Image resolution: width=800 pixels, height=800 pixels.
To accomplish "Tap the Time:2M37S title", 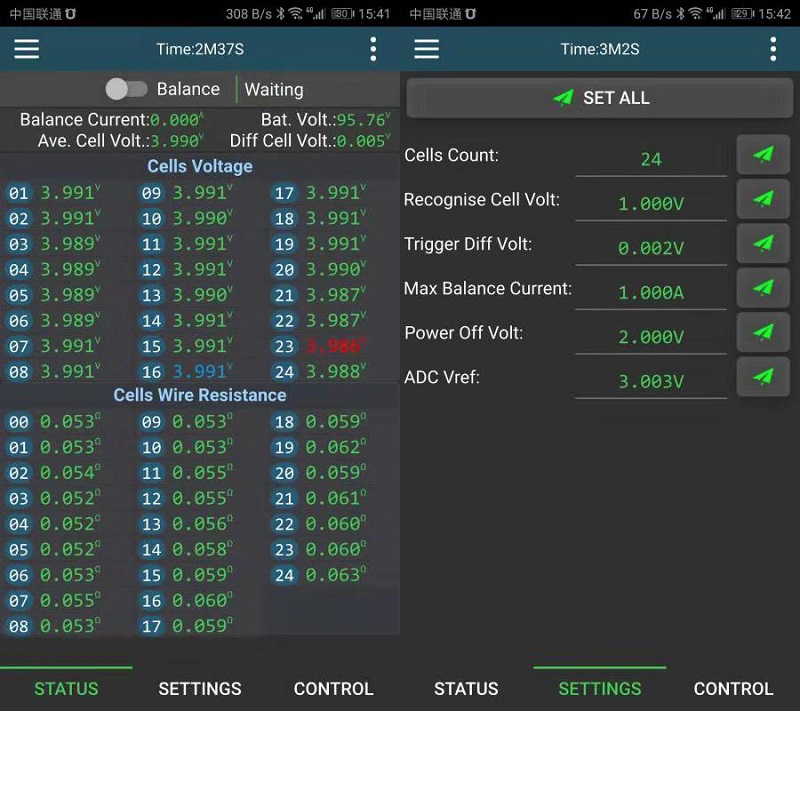I will tap(200, 49).
